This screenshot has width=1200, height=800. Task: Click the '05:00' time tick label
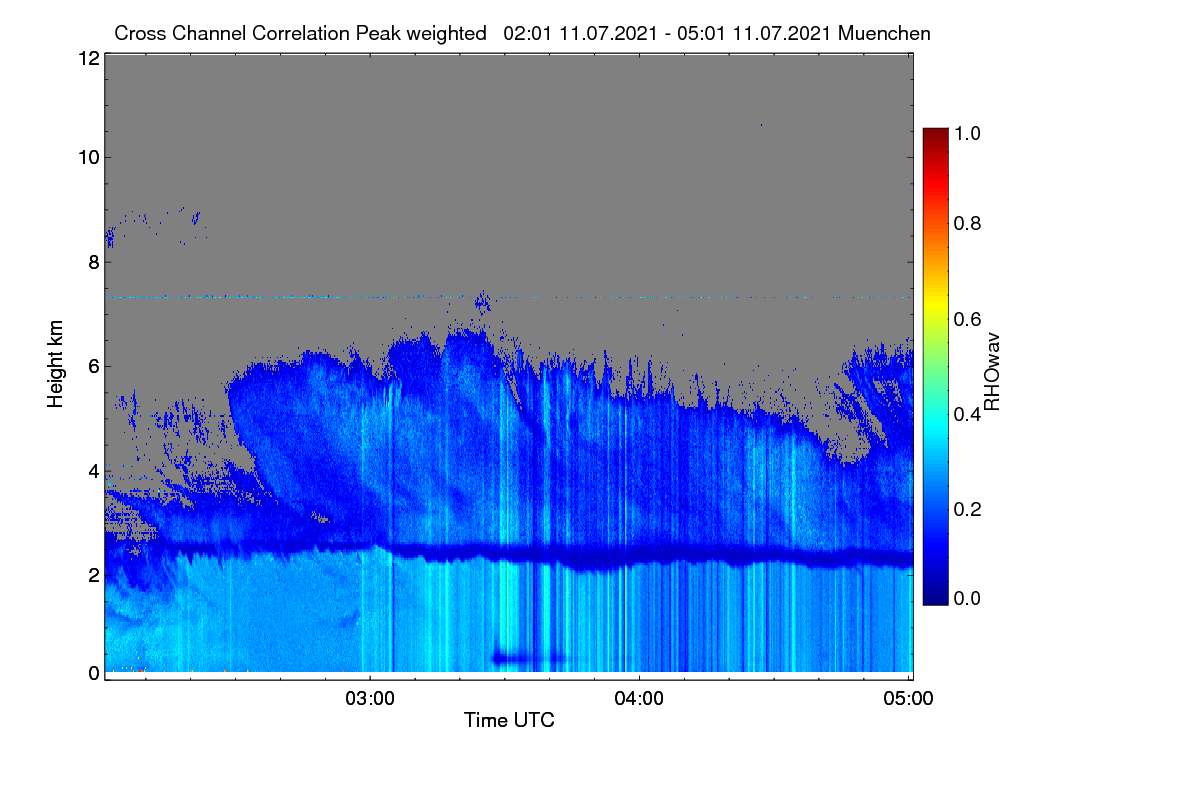[908, 698]
